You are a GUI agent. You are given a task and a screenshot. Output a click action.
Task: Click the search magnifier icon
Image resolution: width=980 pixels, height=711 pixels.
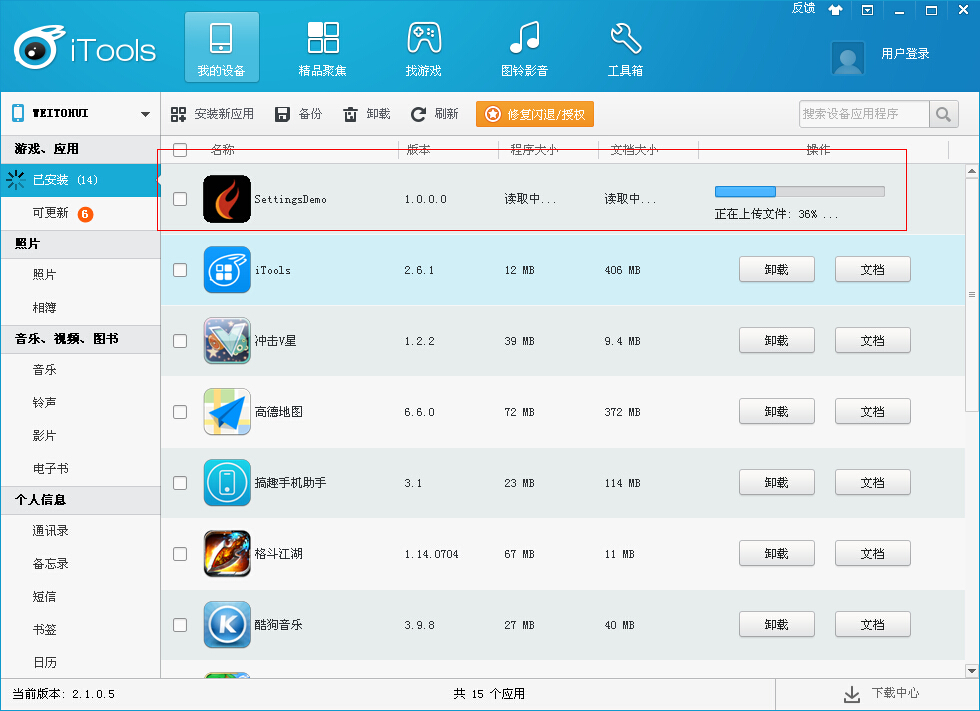[x=944, y=114]
